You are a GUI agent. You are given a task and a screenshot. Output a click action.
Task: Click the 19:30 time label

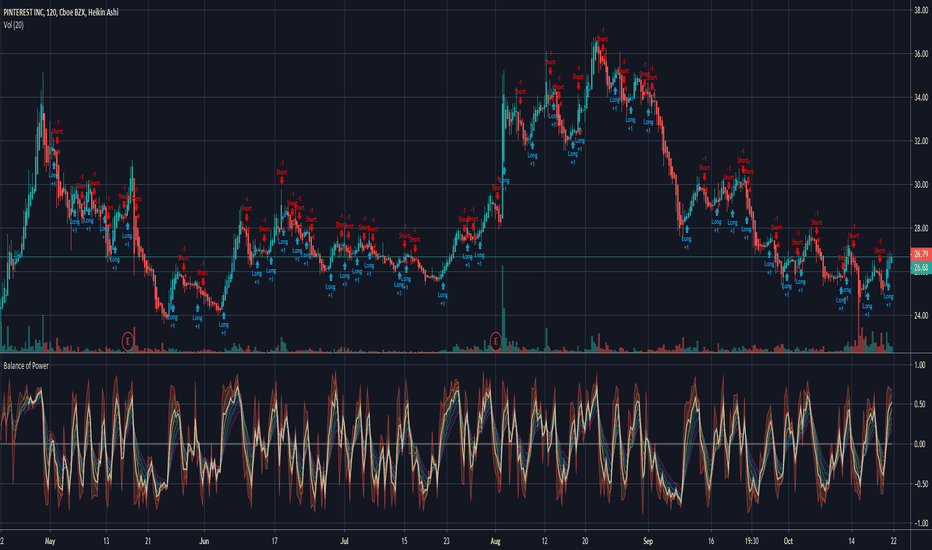(x=751, y=541)
